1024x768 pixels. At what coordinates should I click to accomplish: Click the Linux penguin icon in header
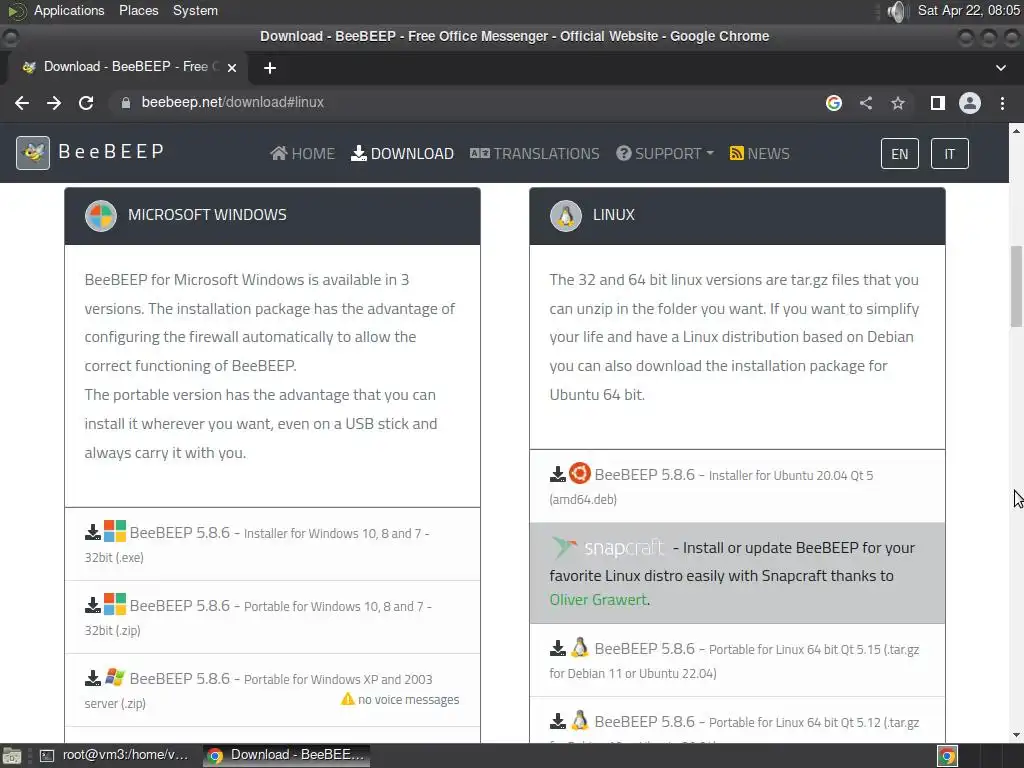[566, 216]
